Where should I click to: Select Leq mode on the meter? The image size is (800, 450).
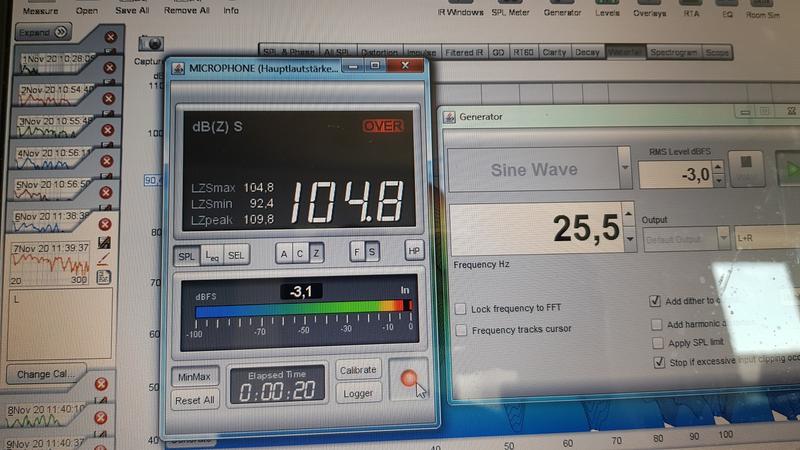tap(212, 256)
